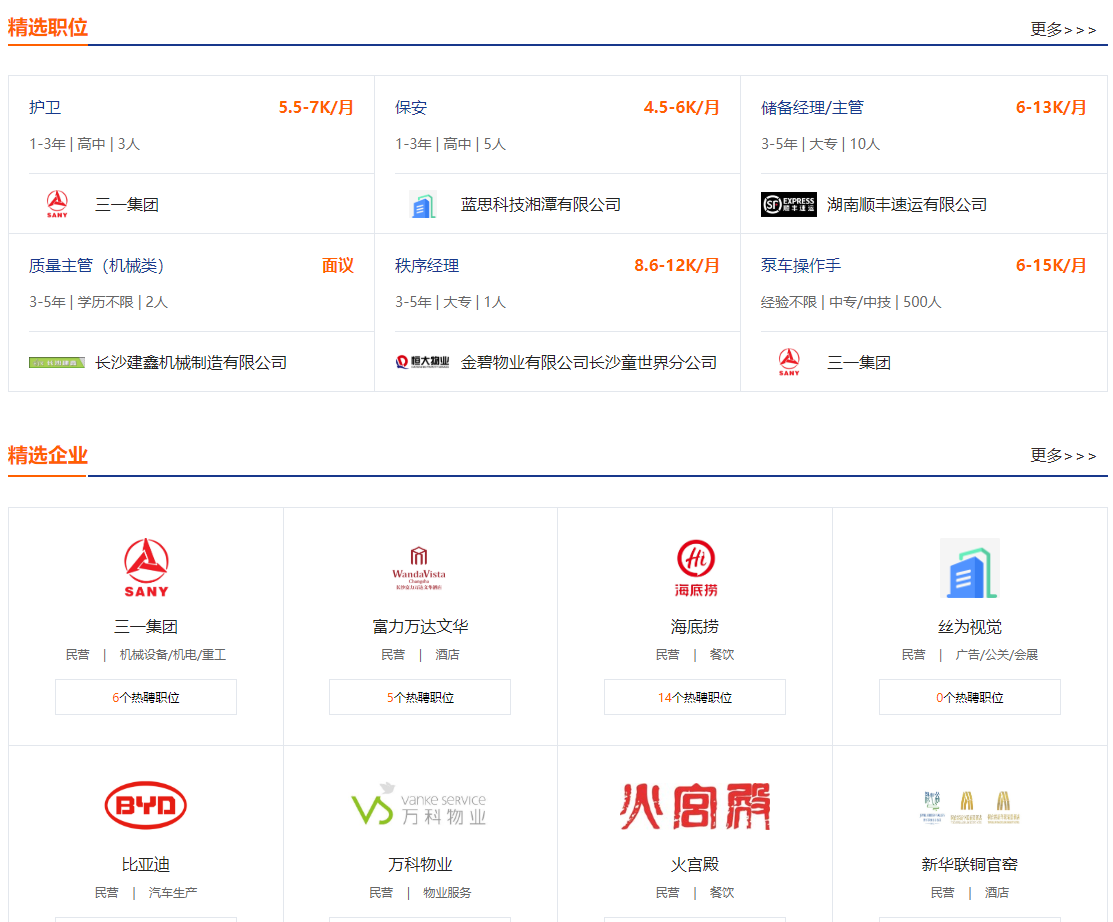Click requirements 3-5年 | 大专 | 1人
The height and width of the screenshot is (922, 1113).
[x=451, y=302]
